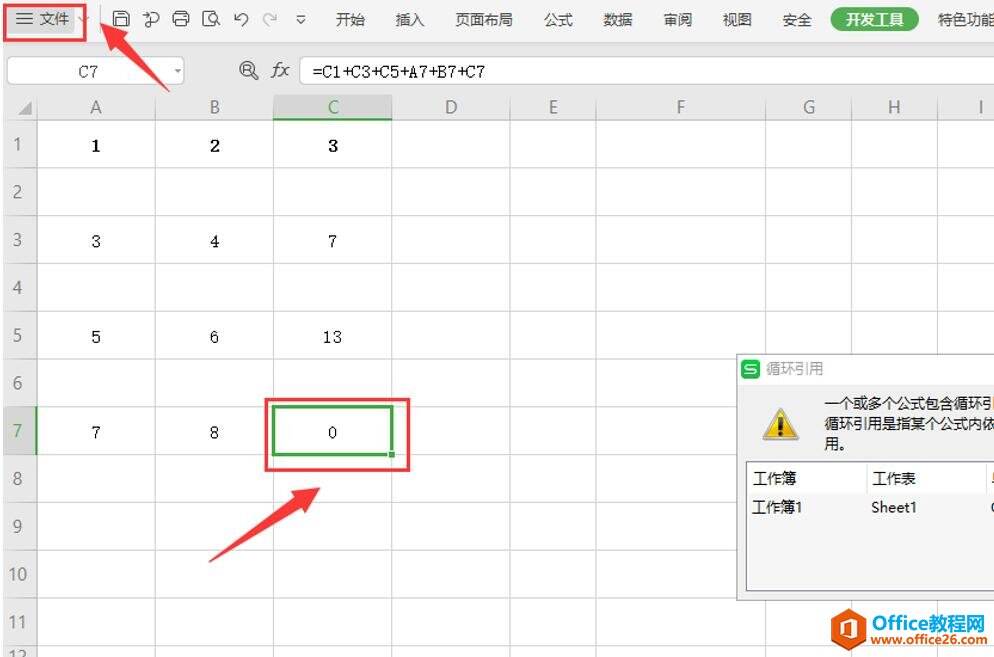Viewport: 994px width, 657px height.
Task: Click cell A7 containing 7
Action: [x=96, y=431]
